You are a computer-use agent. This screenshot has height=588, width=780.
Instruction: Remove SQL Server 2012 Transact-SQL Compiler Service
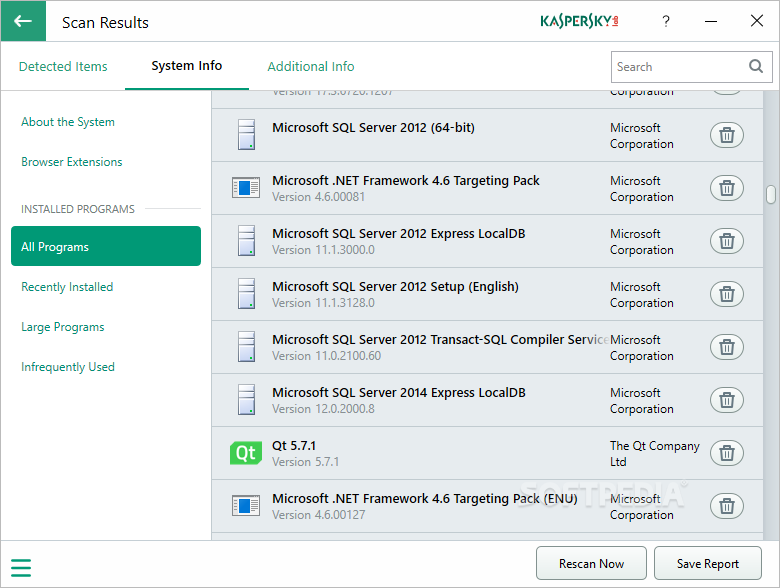pos(727,347)
